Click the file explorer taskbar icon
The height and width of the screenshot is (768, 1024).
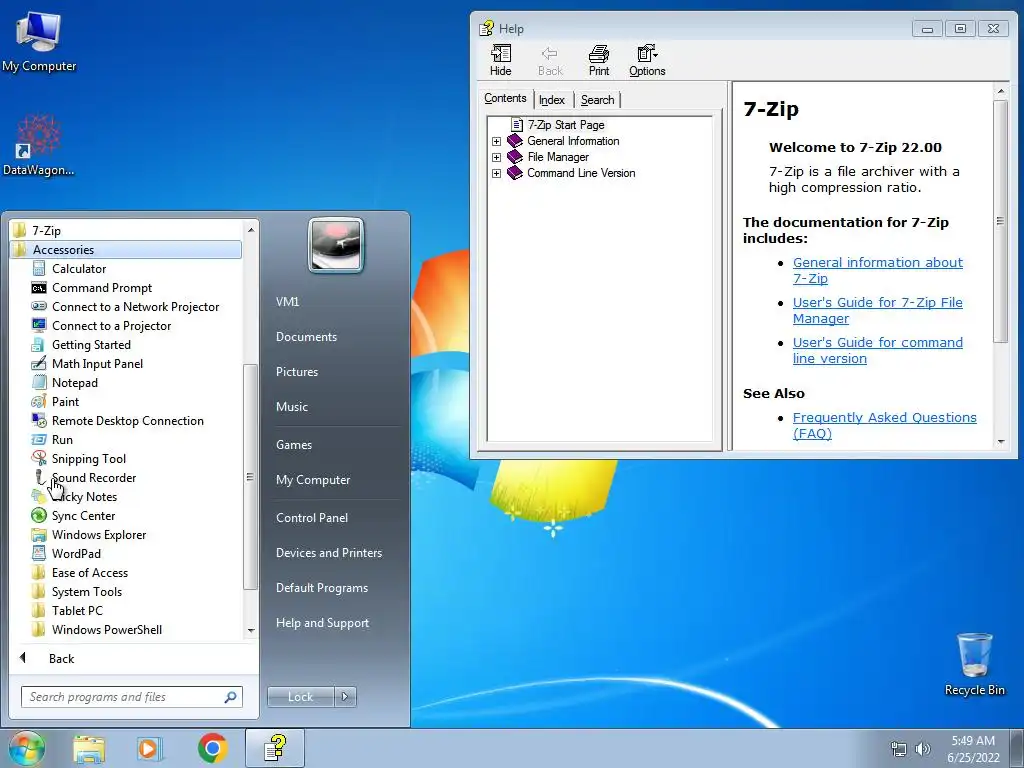(89, 748)
